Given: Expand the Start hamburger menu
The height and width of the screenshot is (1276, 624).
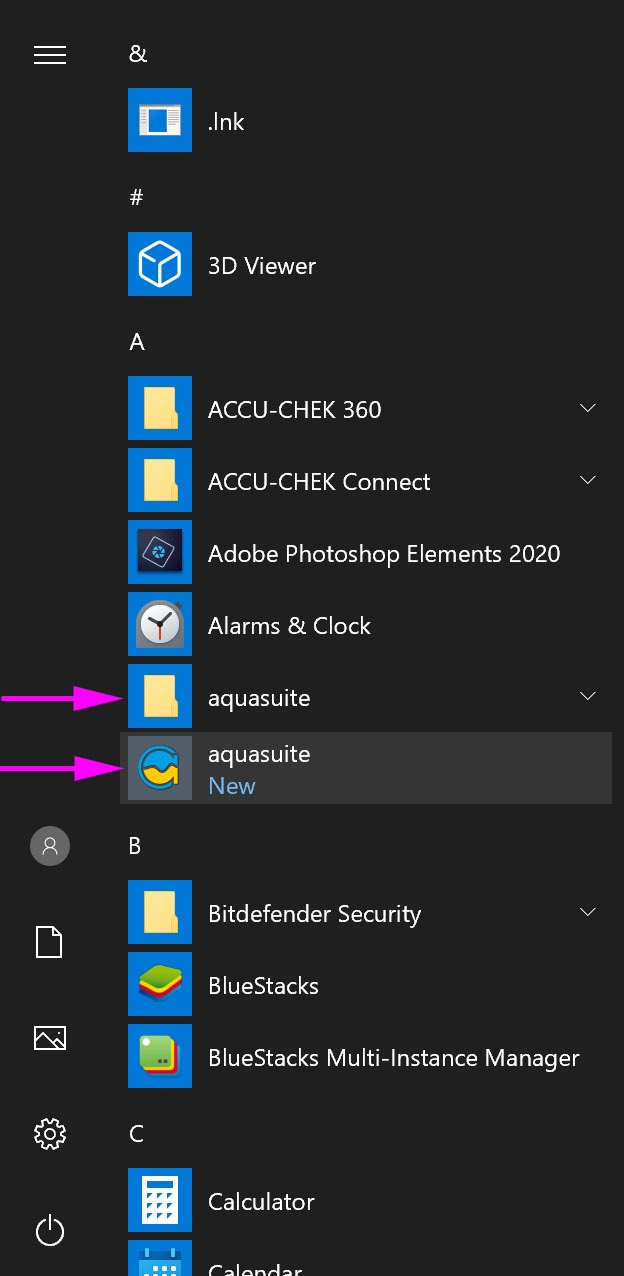Looking at the screenshot, I should coord(50,55).
